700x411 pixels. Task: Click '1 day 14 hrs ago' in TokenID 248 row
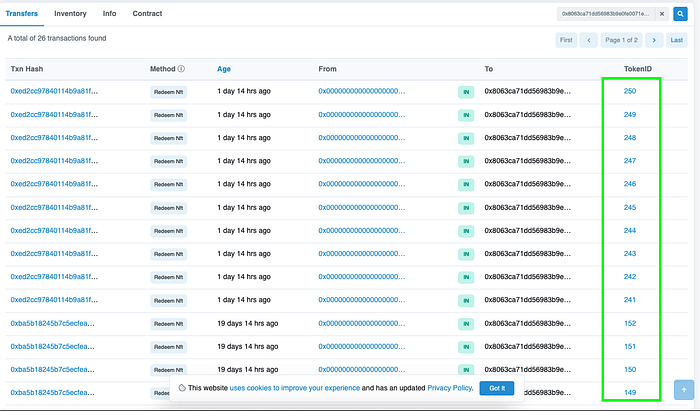tap(244, 137)
